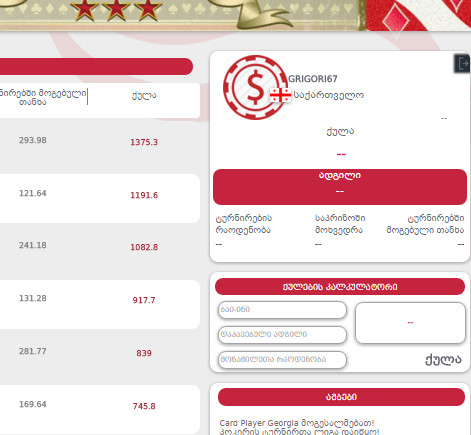
Task: Click the number of participants input field
Action: pos(282,360)
